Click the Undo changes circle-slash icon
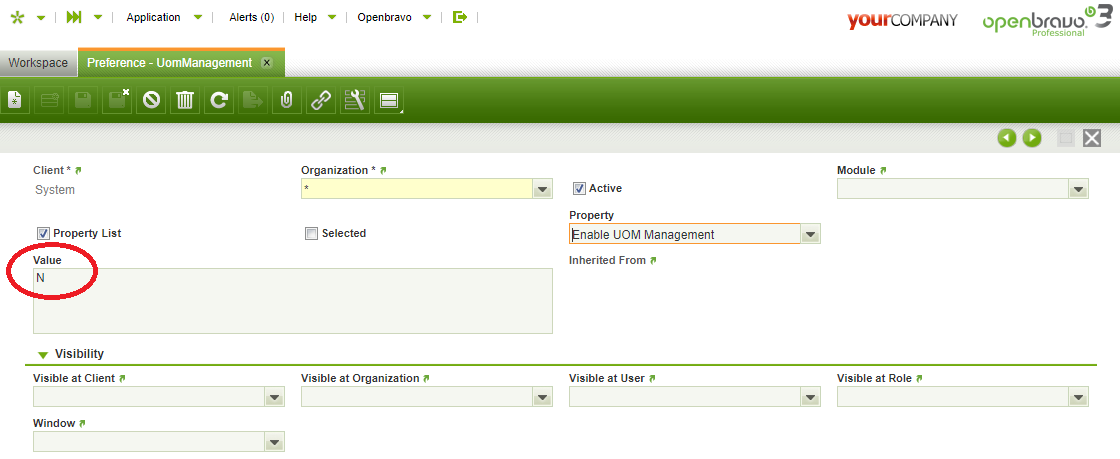 coord(151,99)
